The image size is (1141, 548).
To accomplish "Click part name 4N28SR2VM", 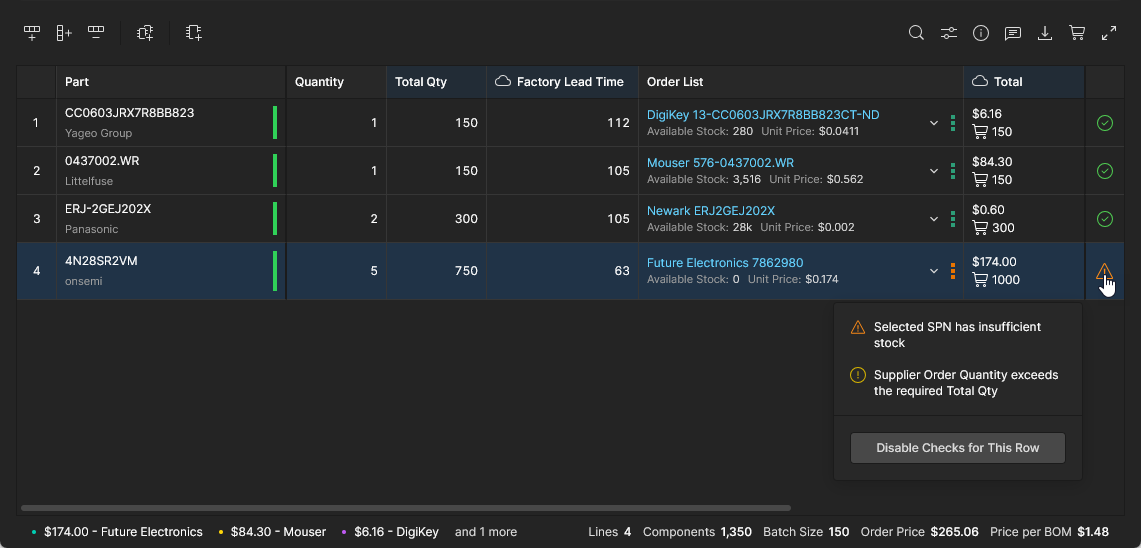I will [101, 261].
